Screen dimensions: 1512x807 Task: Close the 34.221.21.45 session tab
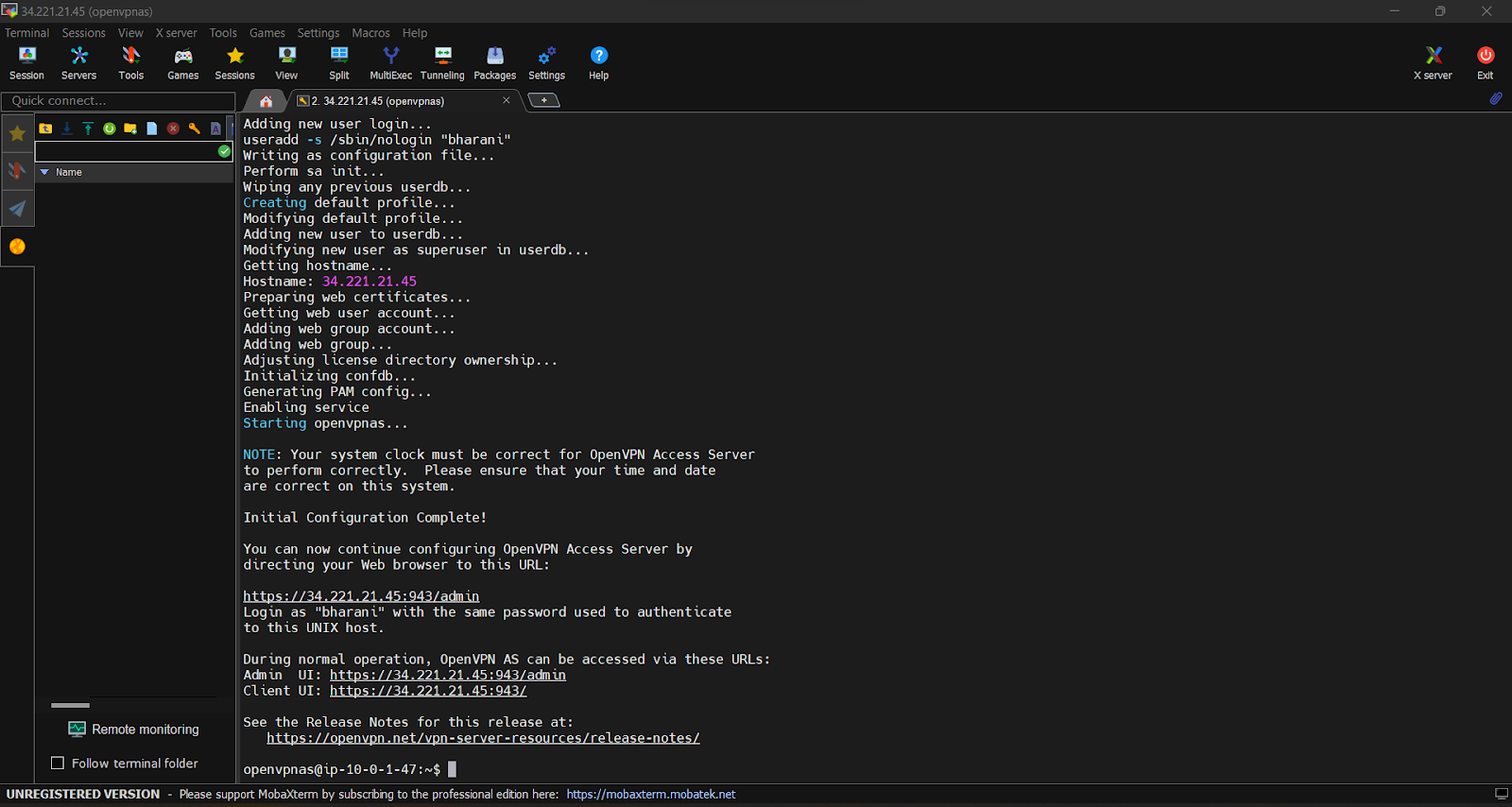(507, 100)
